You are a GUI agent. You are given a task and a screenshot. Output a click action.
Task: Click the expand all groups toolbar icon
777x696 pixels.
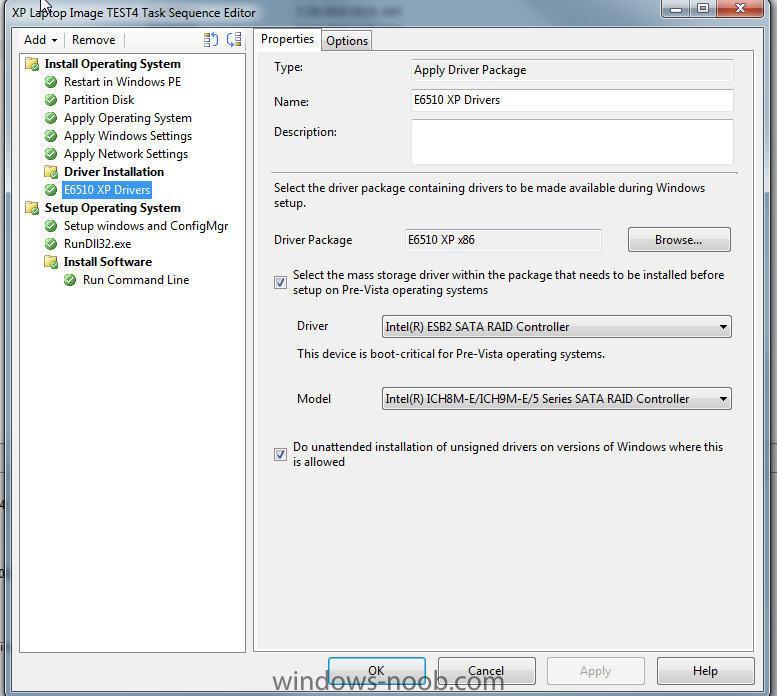coord(211,40)
